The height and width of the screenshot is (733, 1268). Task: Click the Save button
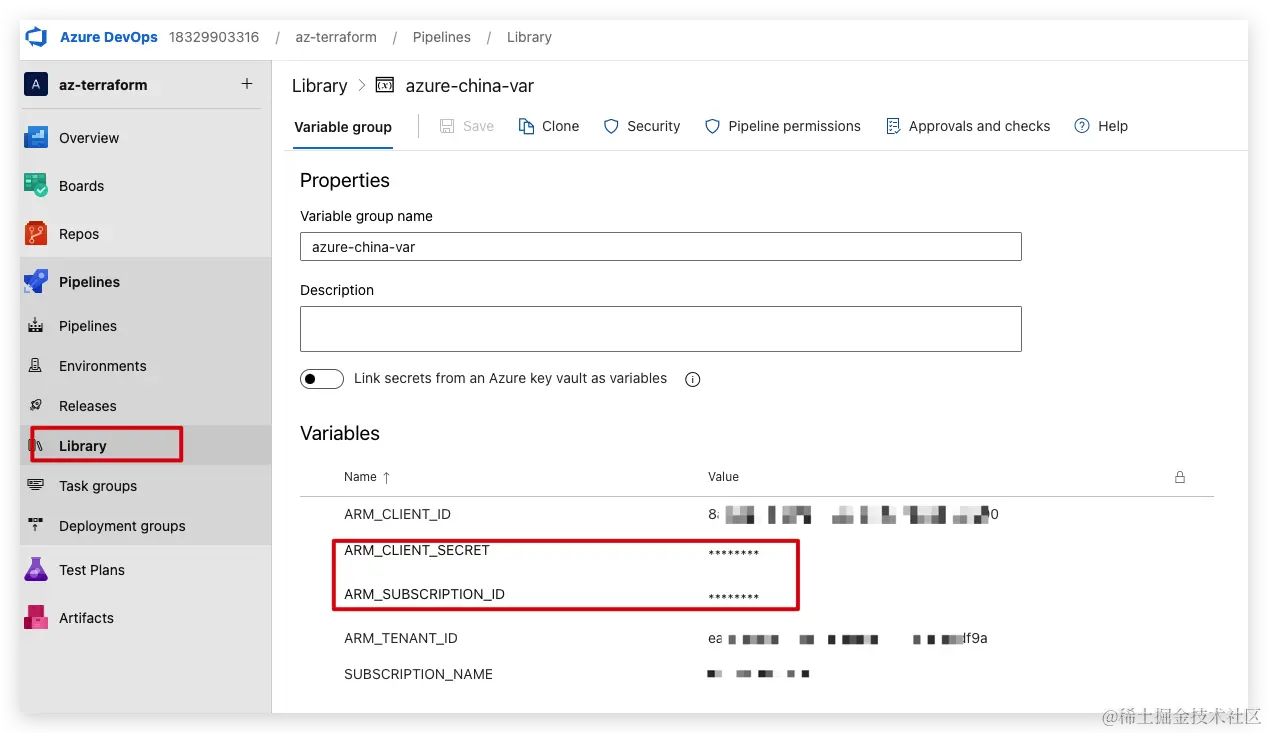click(467, 126)
